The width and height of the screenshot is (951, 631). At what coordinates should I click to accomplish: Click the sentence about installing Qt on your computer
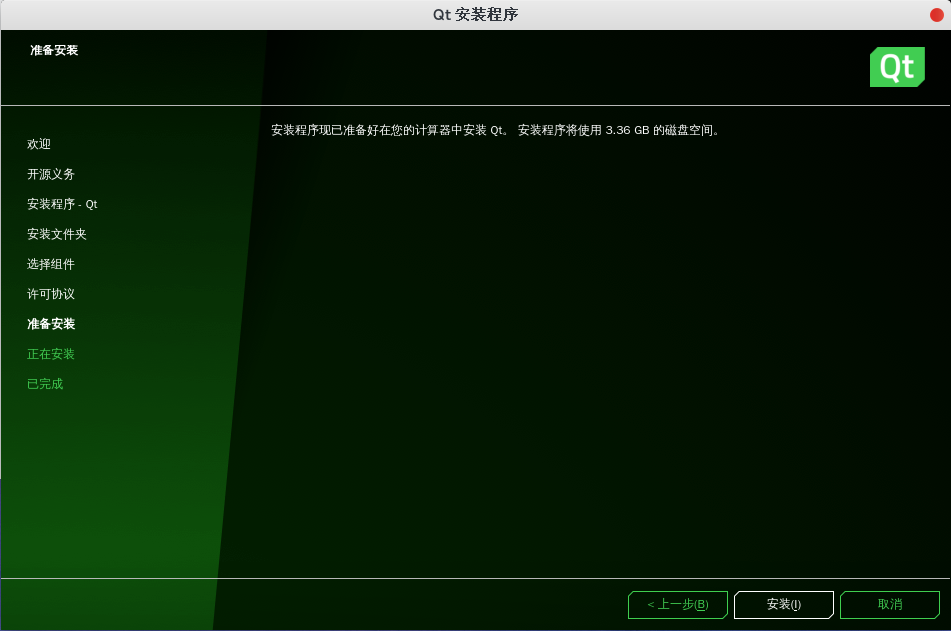(x=390, y=130)
